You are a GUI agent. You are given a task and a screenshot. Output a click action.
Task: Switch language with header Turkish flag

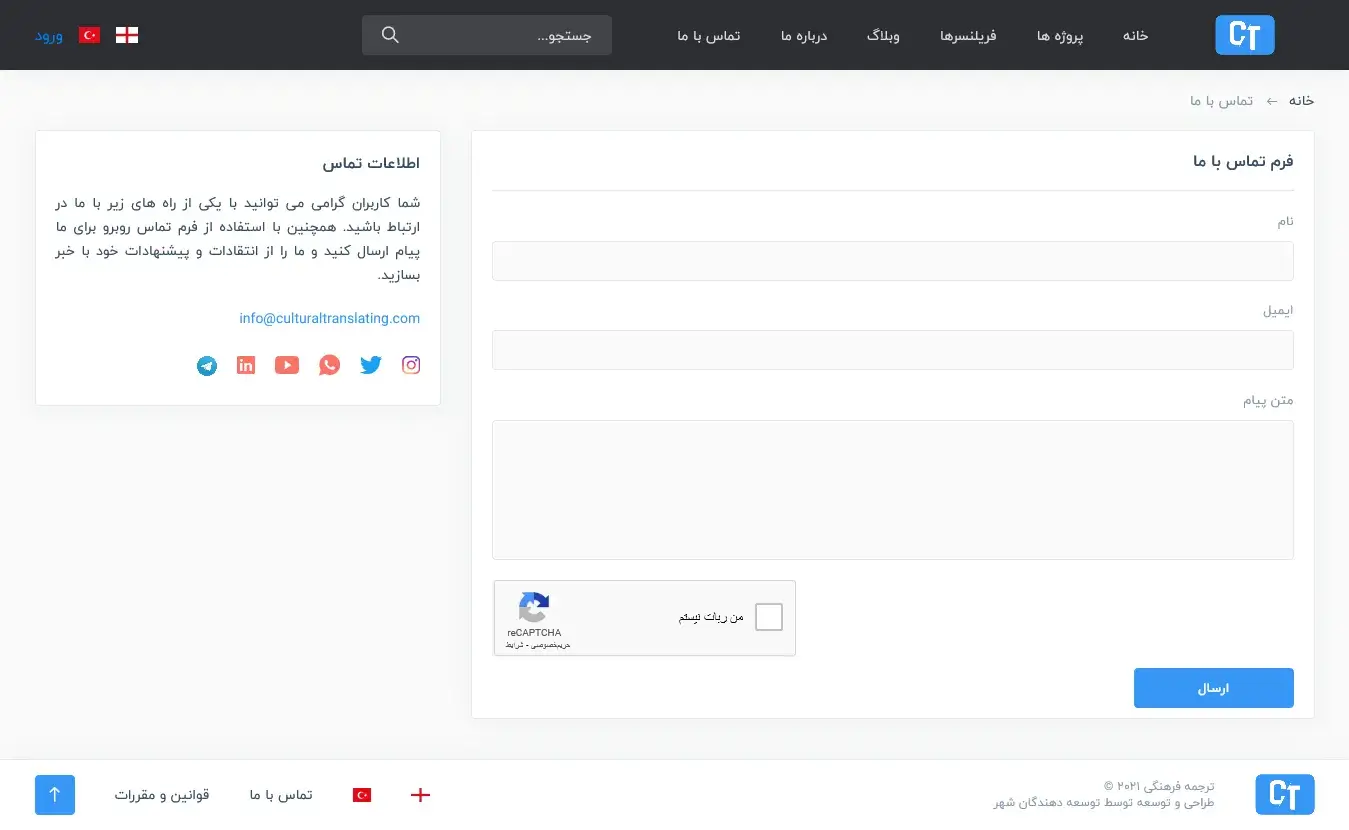pyautogui.click(x=90, y=35)
